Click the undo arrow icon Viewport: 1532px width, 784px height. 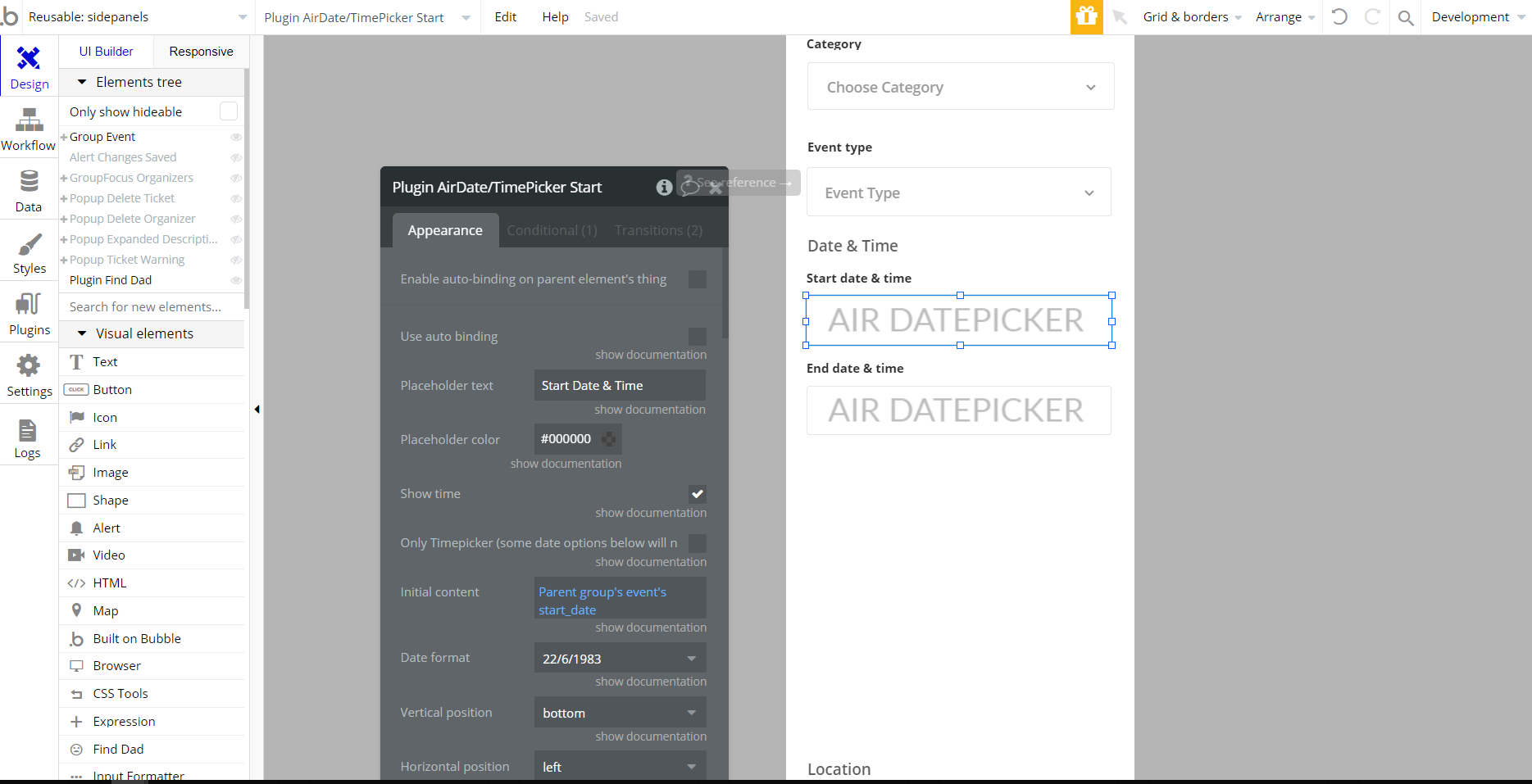click(1339, 17)
